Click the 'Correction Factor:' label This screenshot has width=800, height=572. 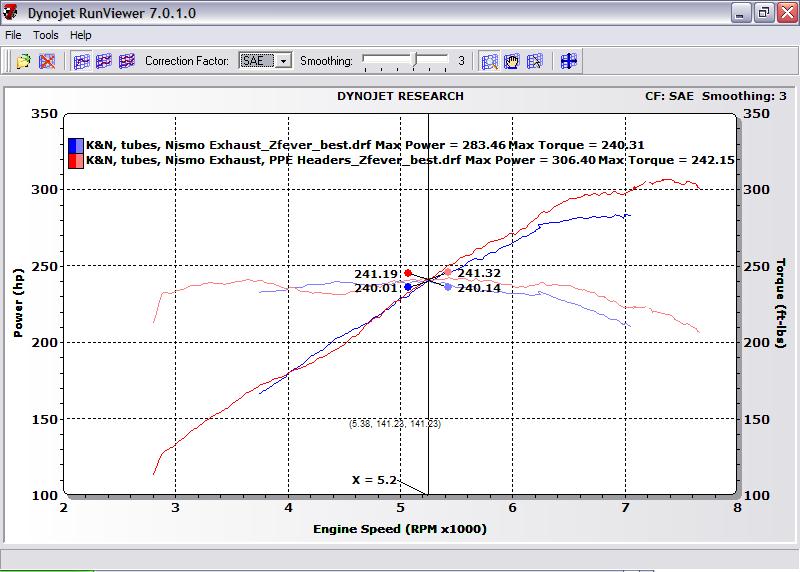tap(187, 61)
